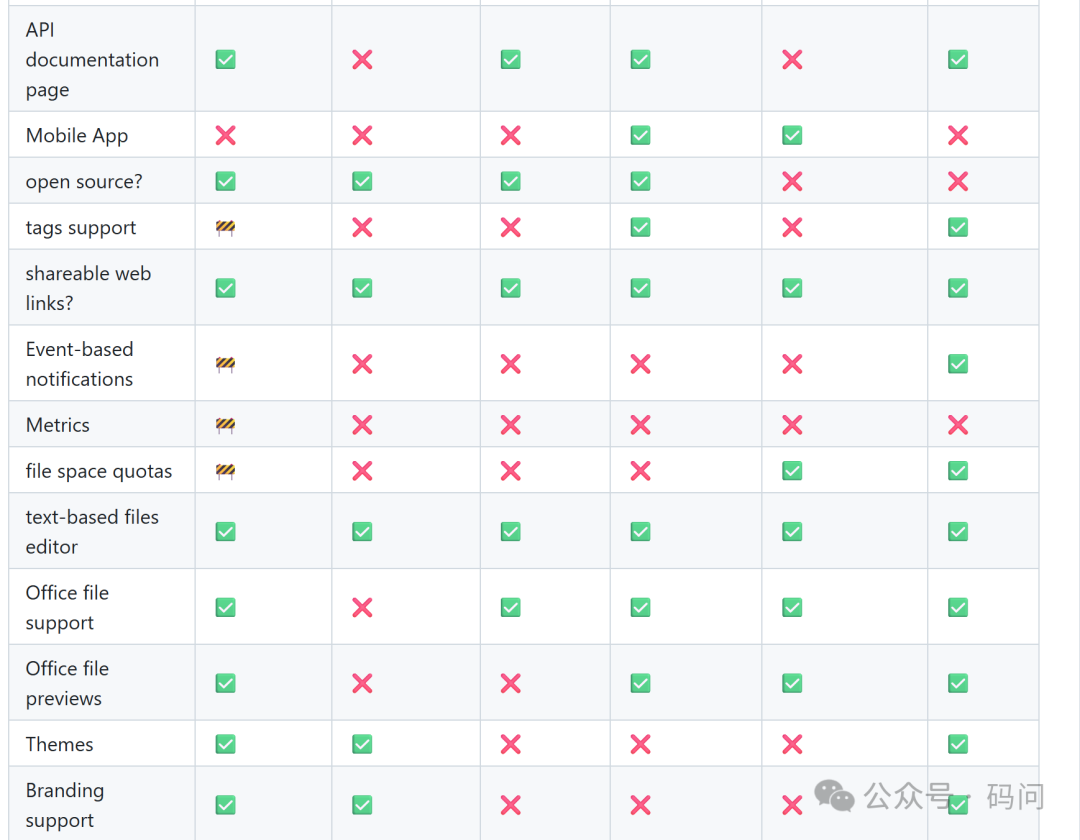Click the Branding support row header text

point(65,804)
